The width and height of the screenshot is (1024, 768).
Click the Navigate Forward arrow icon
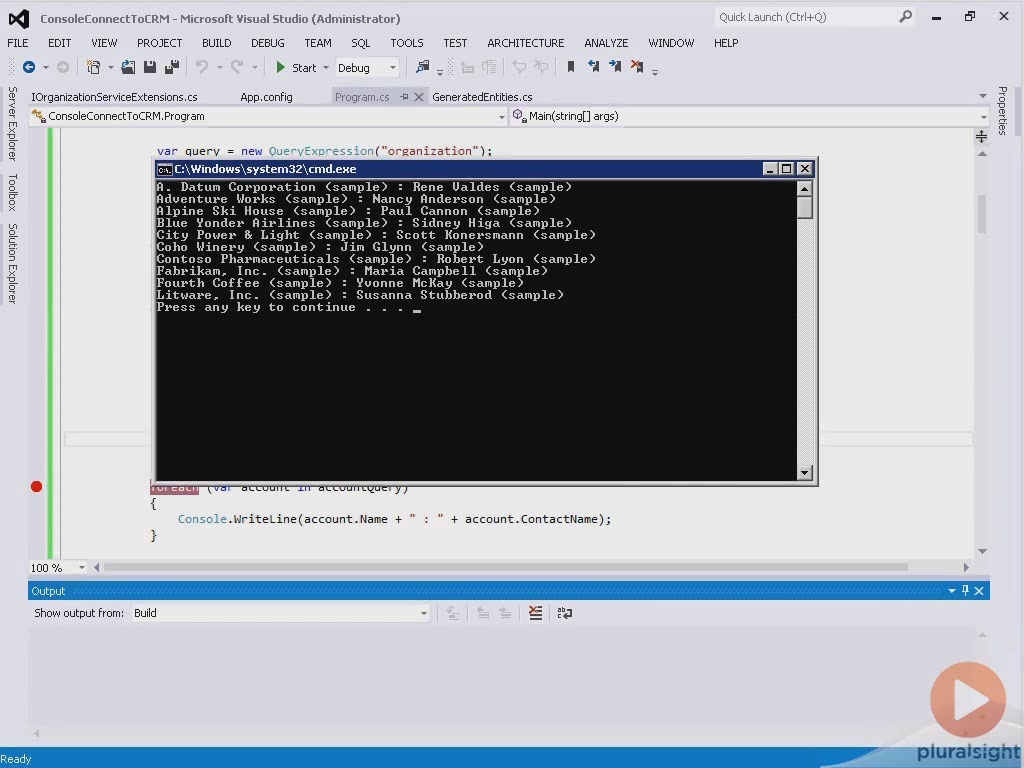click(63, 67)
